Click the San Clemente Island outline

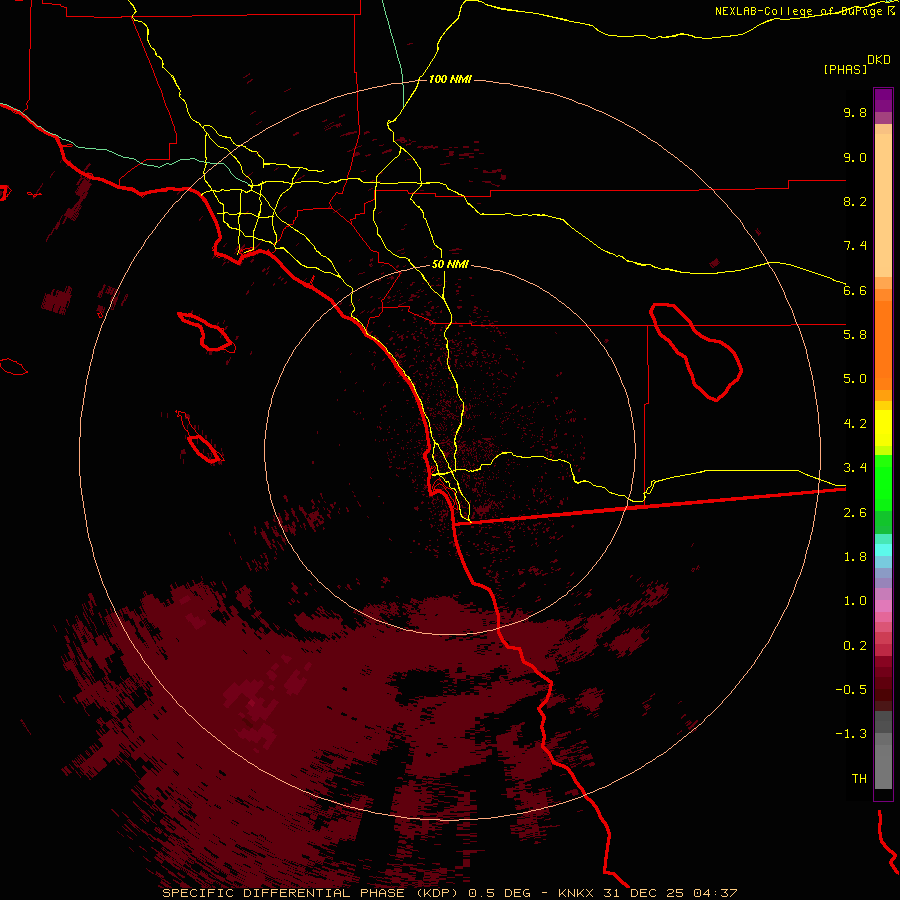coord(200,437)
